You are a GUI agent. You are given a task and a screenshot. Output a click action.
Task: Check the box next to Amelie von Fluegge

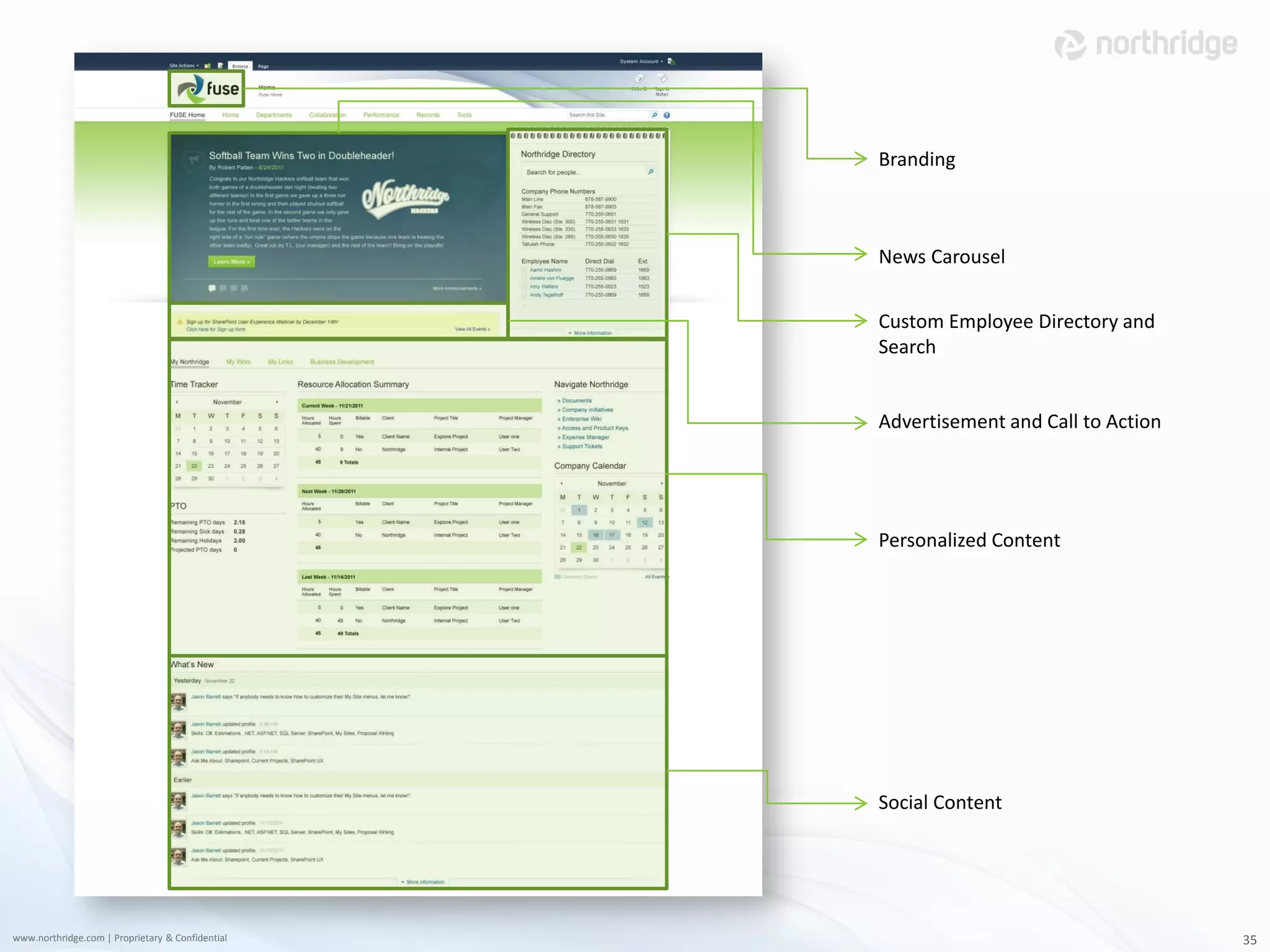pyautogui.click(x=525, y=278)
